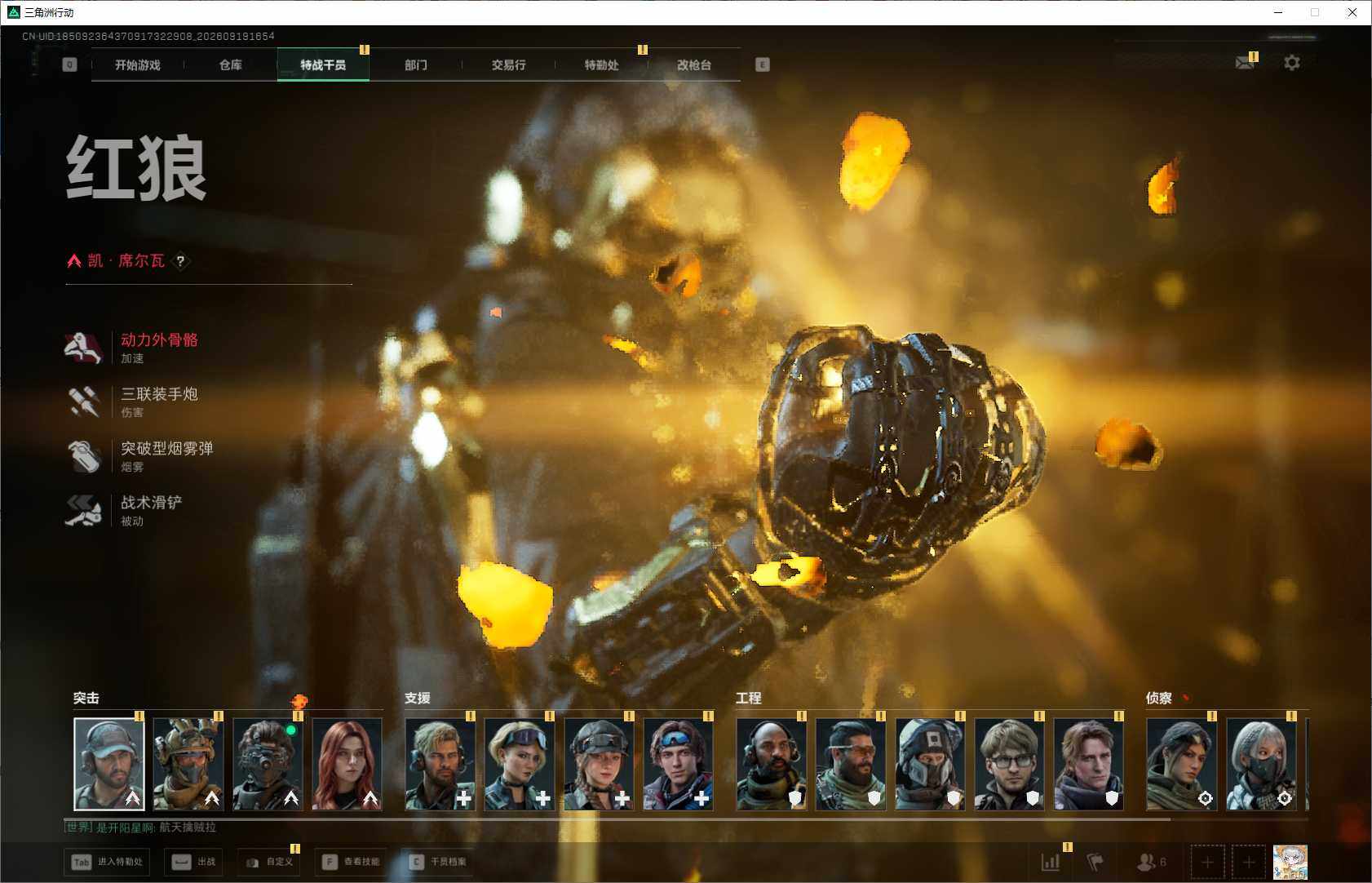Click the 战术滑铲 skill name
The height and width of the screenshot is (883, 1372).
pos(152,503)
